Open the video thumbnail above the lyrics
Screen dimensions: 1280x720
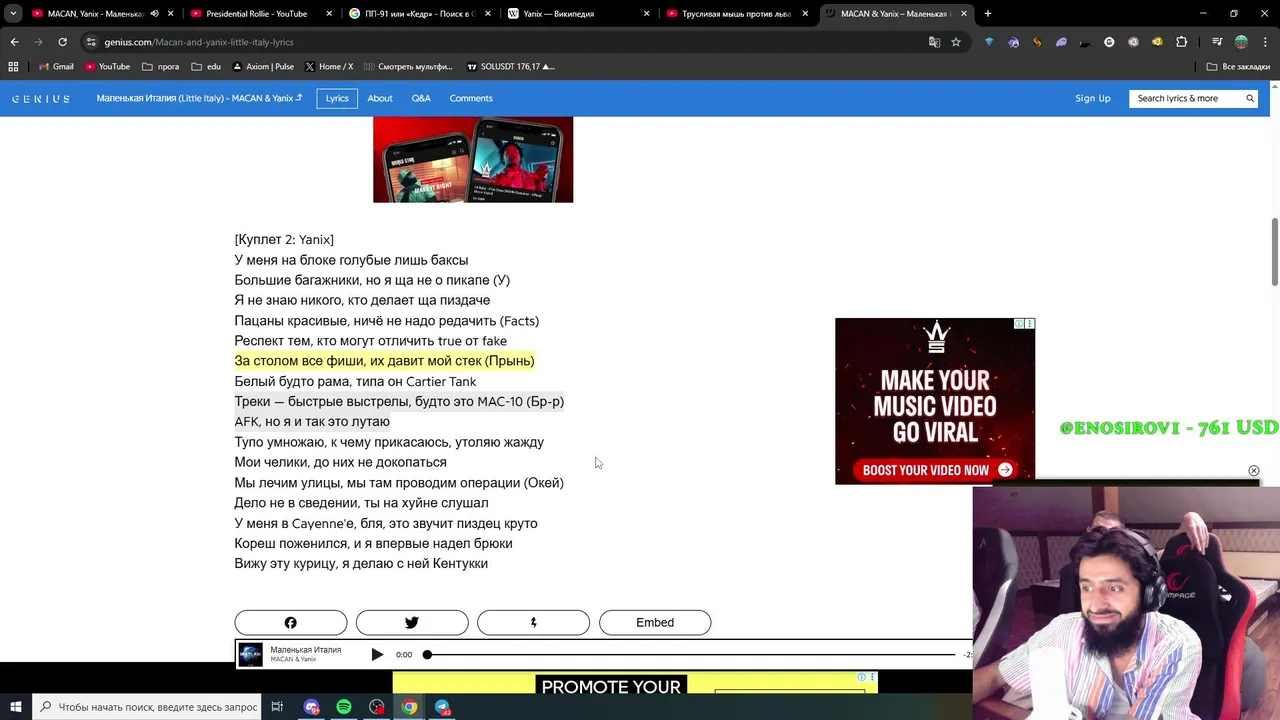(473, 160)
